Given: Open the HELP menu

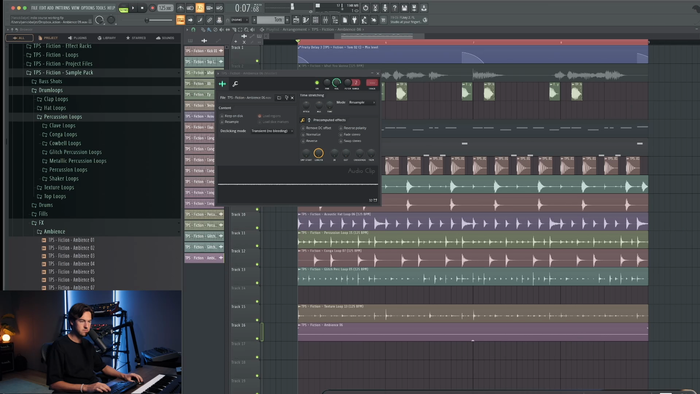Looking at the screenshot, I should [111, 8].
